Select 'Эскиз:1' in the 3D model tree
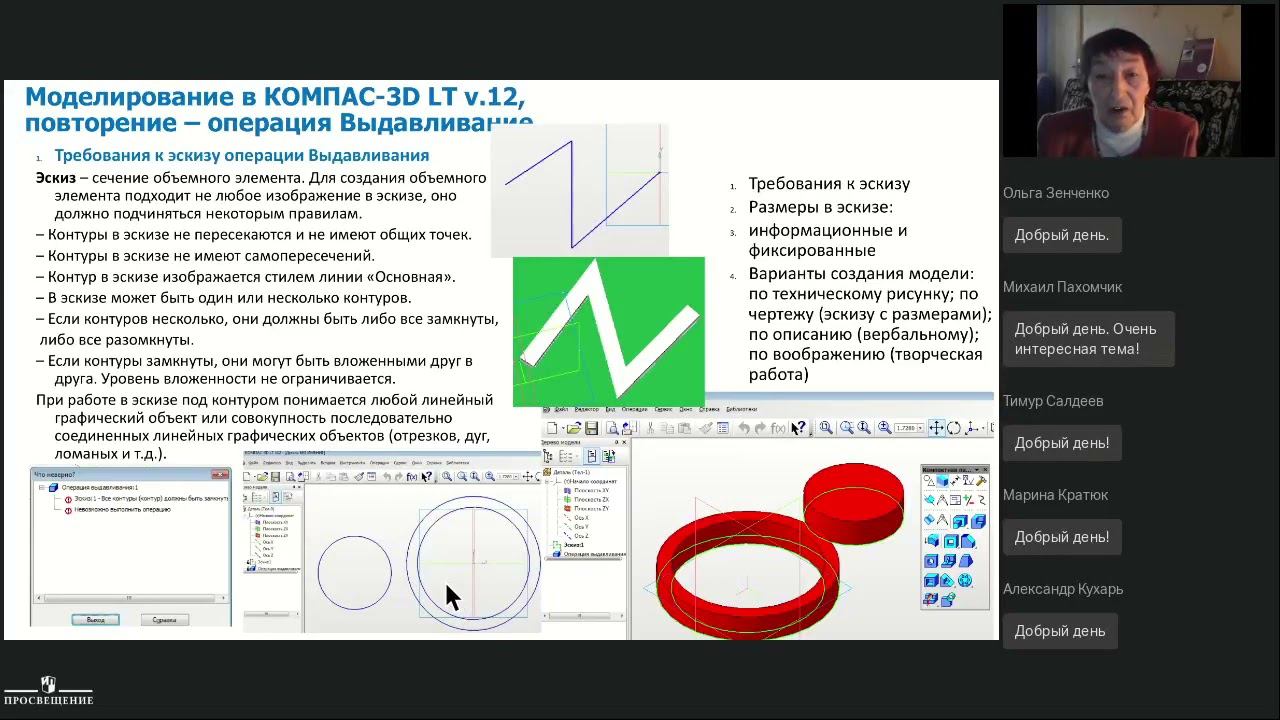The height and width of the screenshot is (720, 1280). coord(570,545)
